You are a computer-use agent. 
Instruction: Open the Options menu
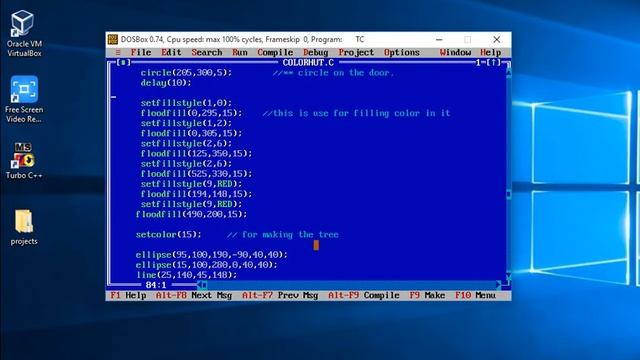pyautogui.click(x=402, y=52)
